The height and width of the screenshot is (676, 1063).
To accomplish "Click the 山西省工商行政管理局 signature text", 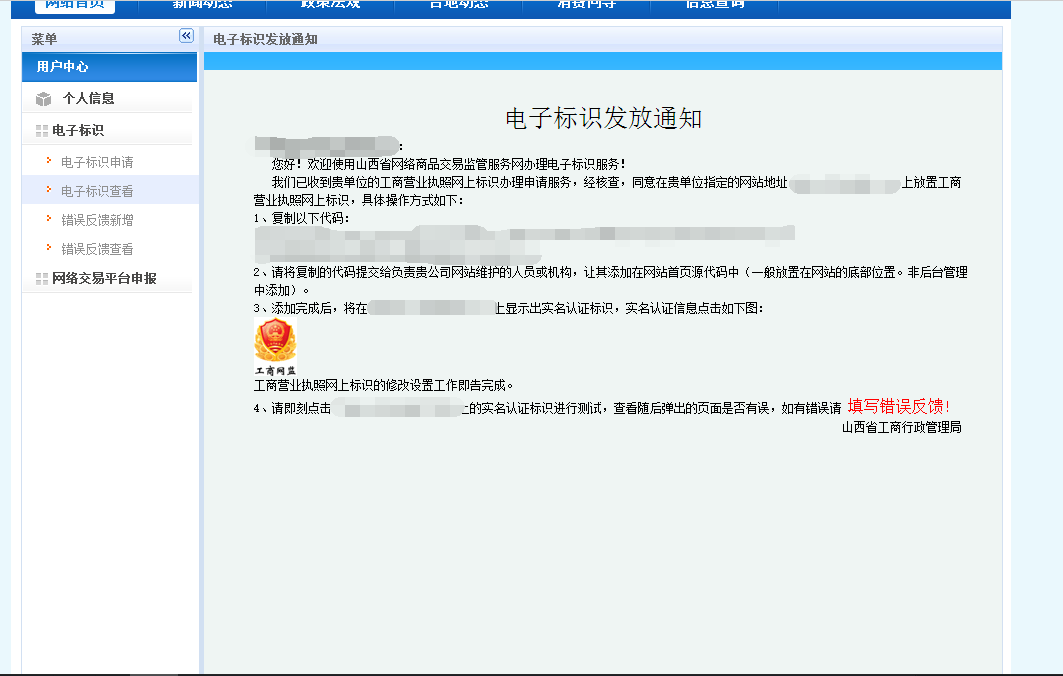I will click(901, 427).
